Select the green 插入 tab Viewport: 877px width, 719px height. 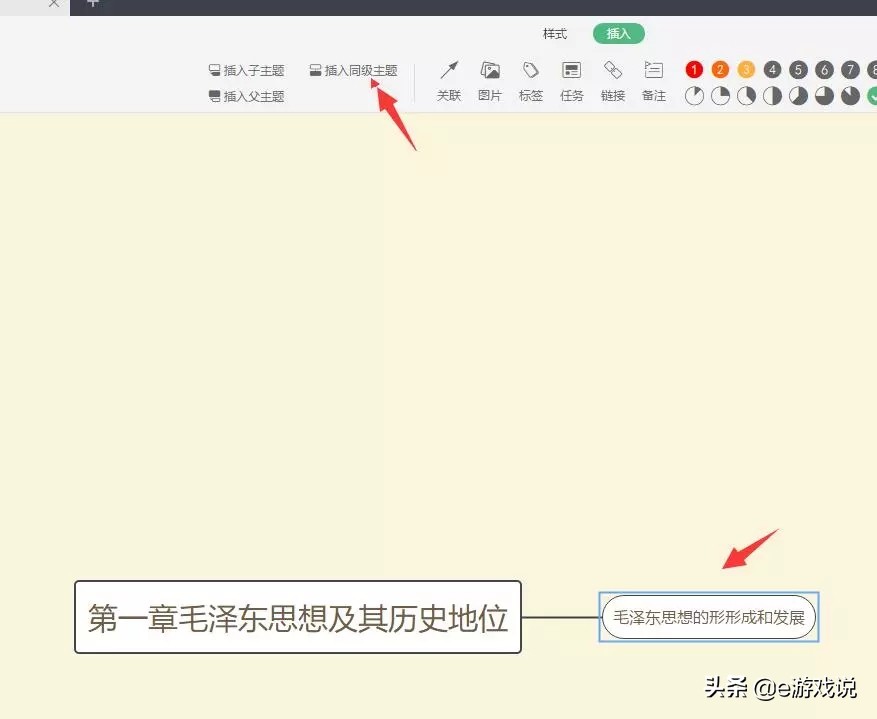click(x=619, y=34)
